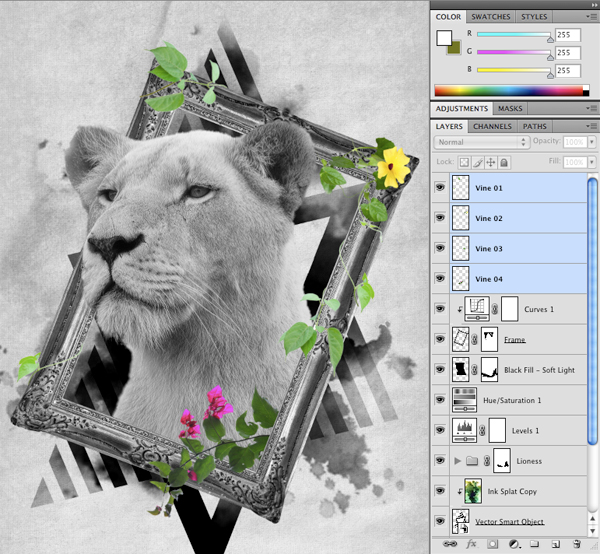
Task: Select the Vector Smart Object layer name
Action: click(509, 522)
